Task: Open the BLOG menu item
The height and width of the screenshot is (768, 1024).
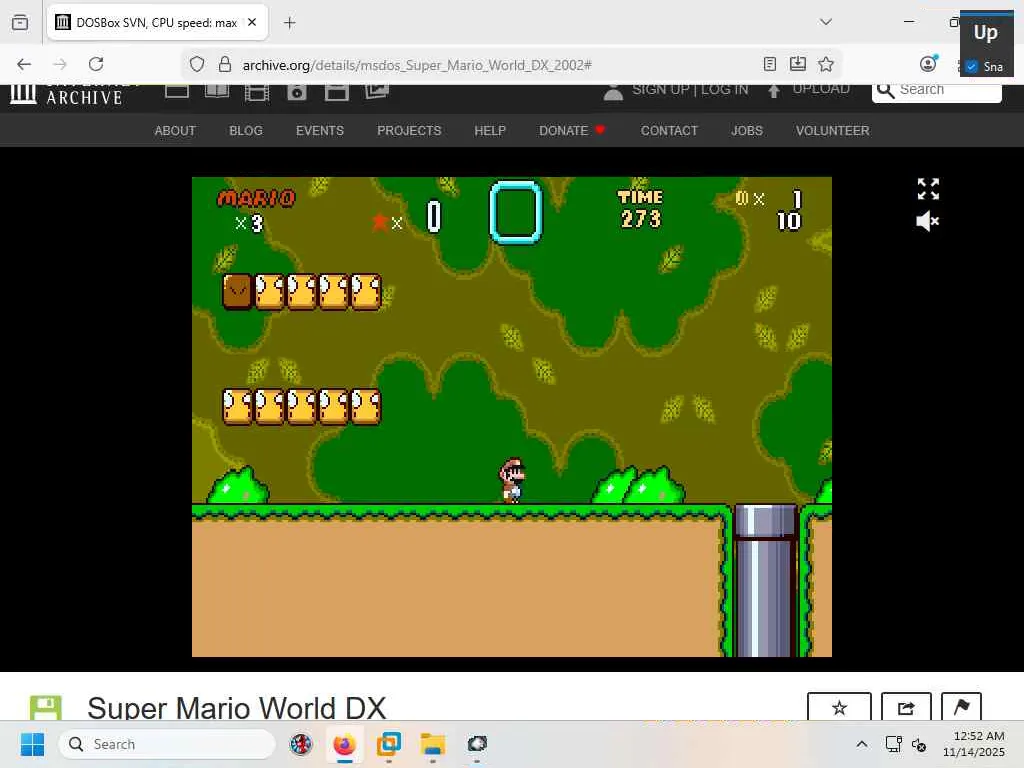Action: [246, 131]
